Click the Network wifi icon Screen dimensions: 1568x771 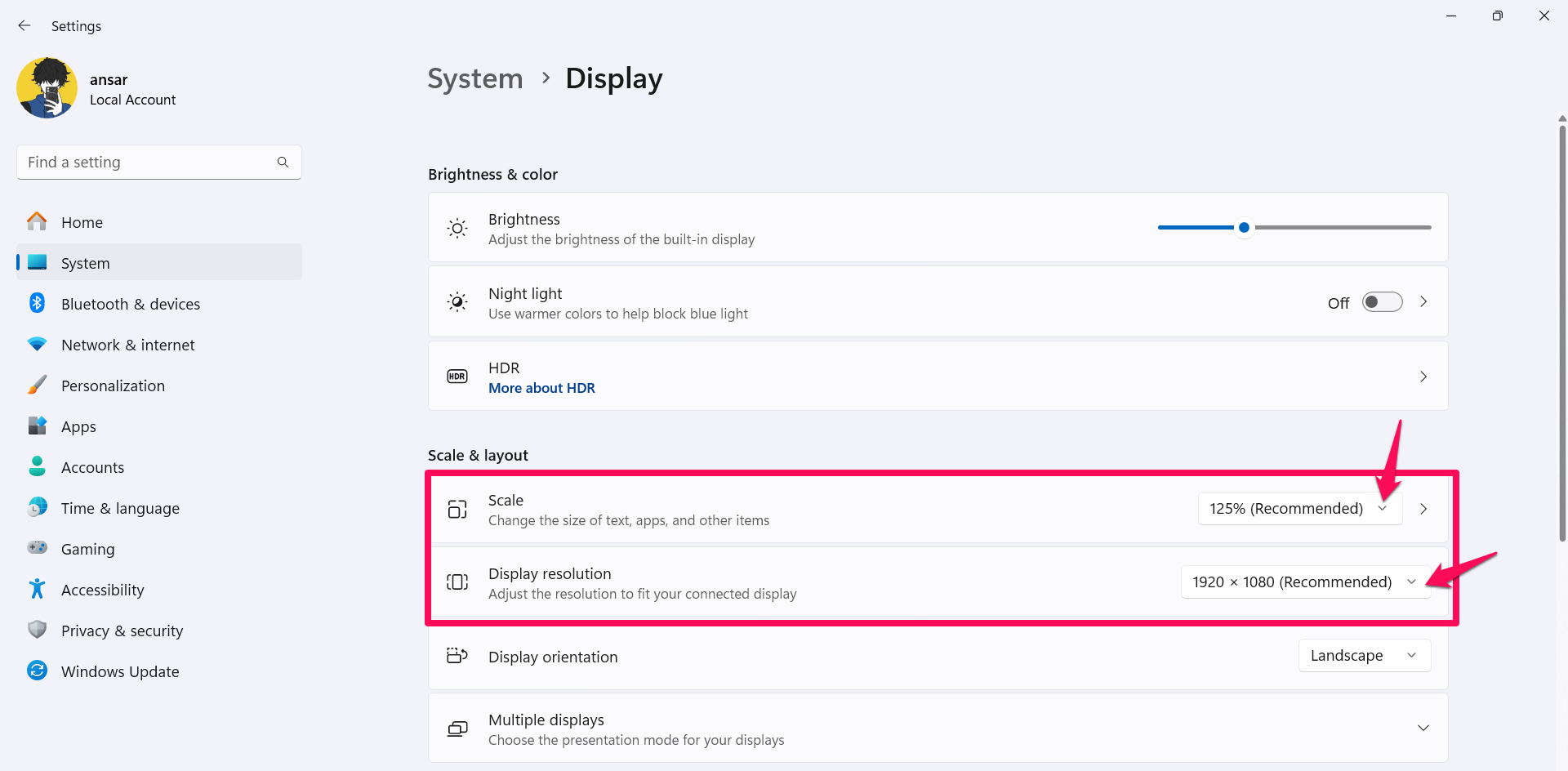pyautogui.click(x=38, y=344)
